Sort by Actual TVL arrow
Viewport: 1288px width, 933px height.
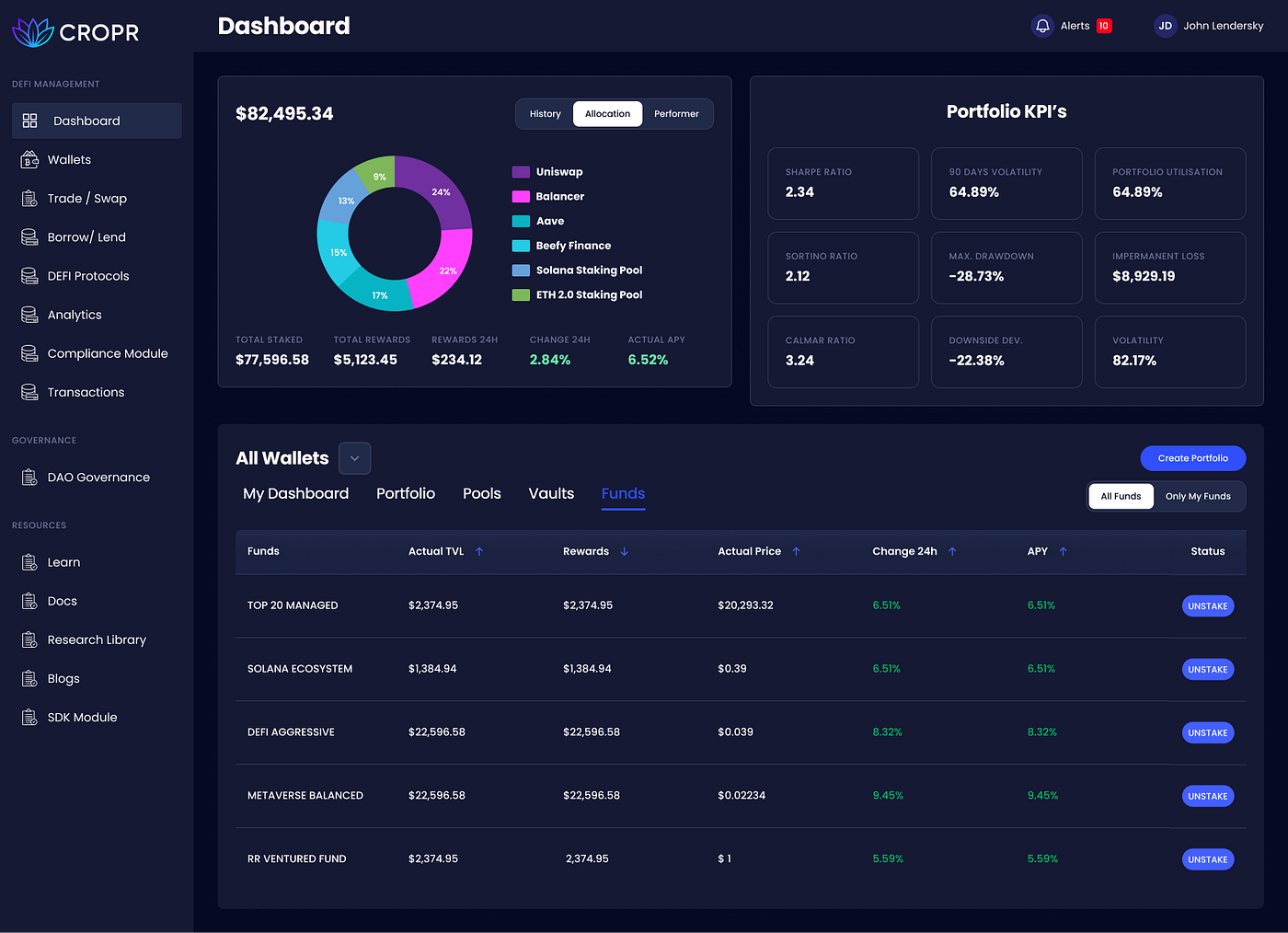point(479,551)
